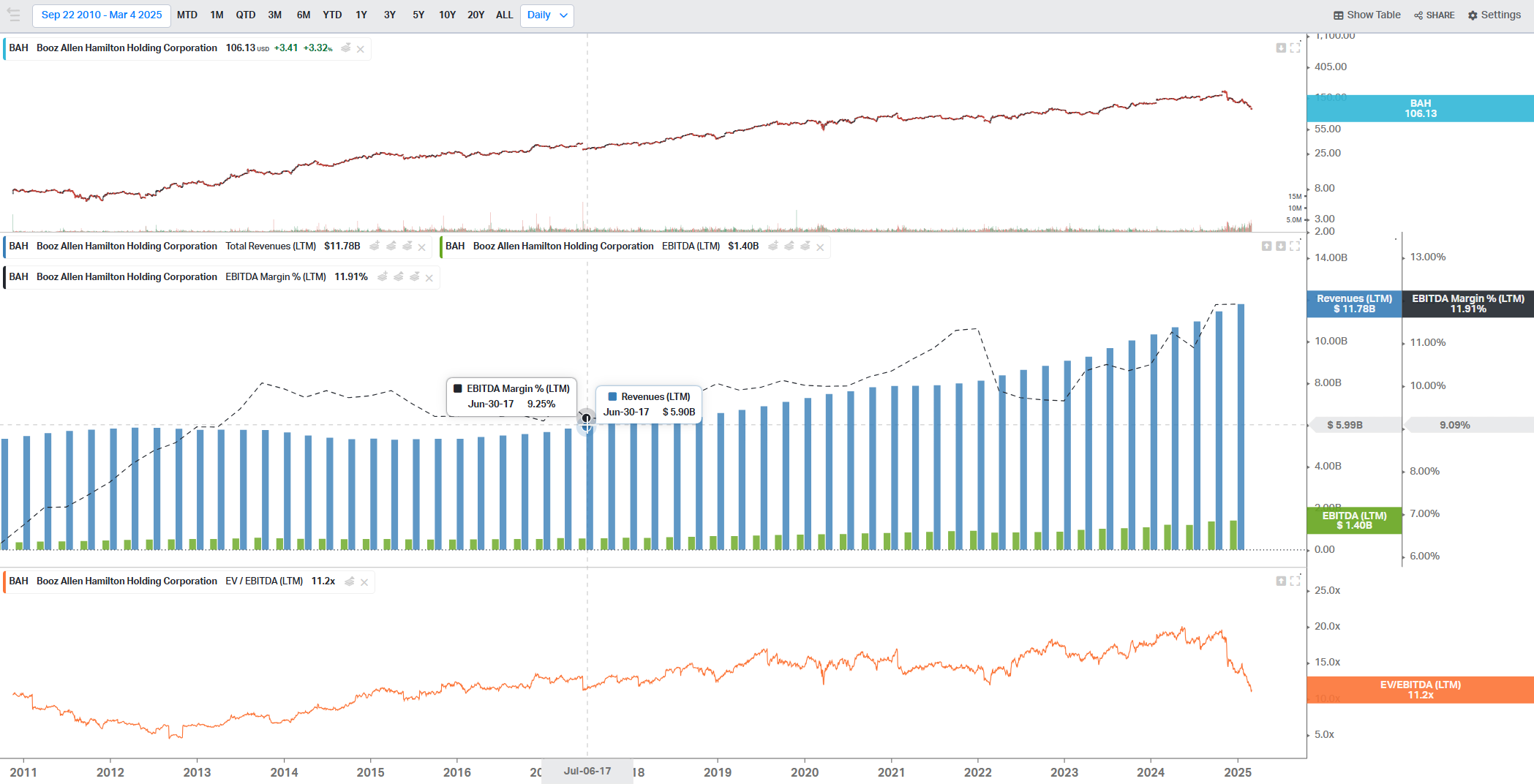Maximize the BAH price pane

pyautogui.click(x=1296, y=48)
